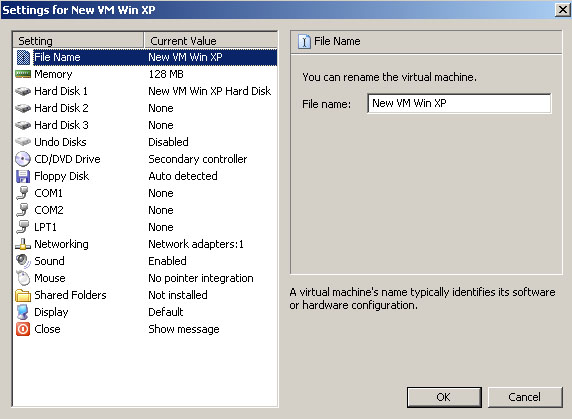Click the Hard Disk 1 drive icon
The width and height of the screenshot is (572, 419).
tap(23, 91)
